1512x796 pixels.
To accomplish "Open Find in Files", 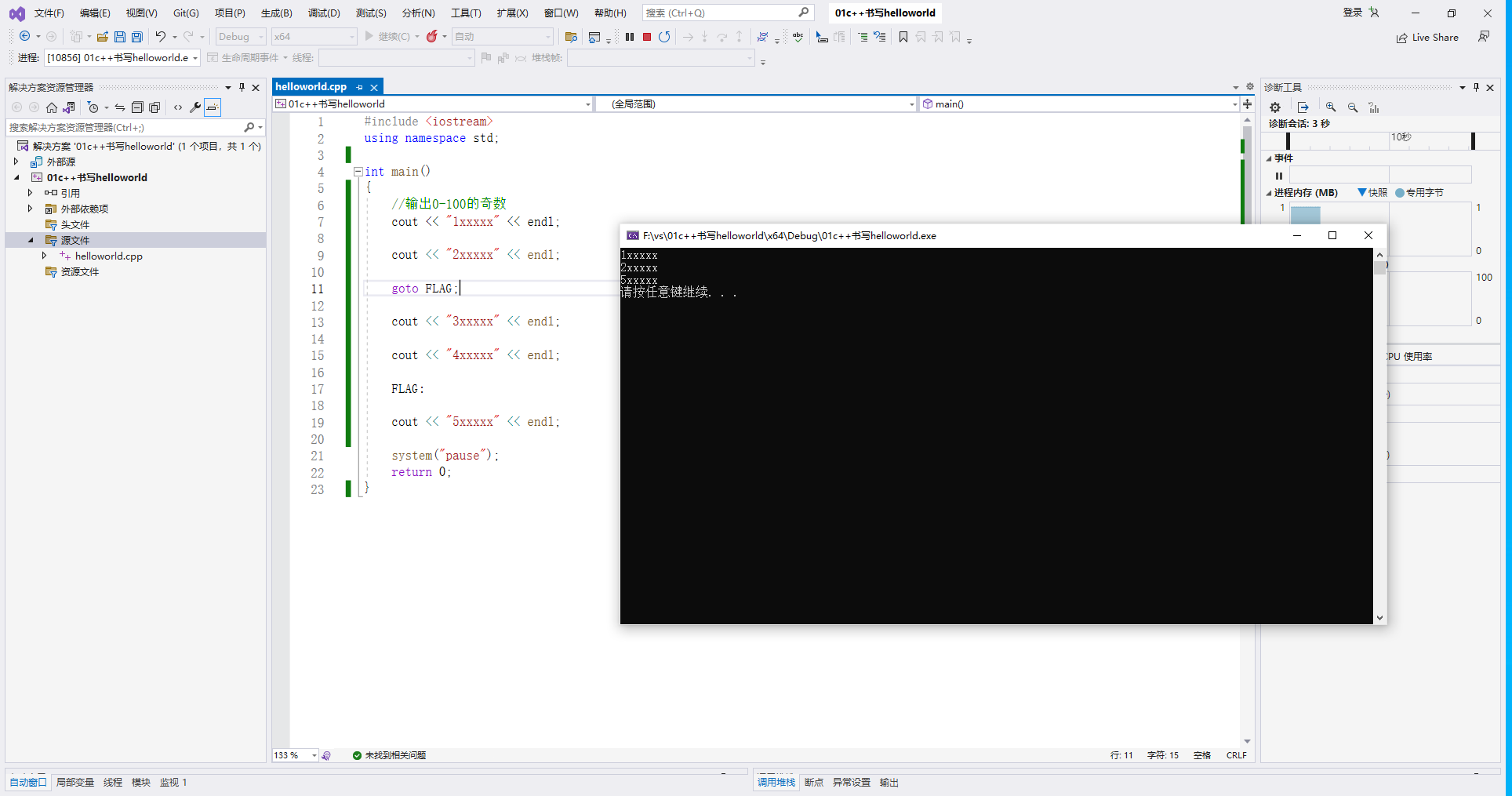I will pos(571,37).
